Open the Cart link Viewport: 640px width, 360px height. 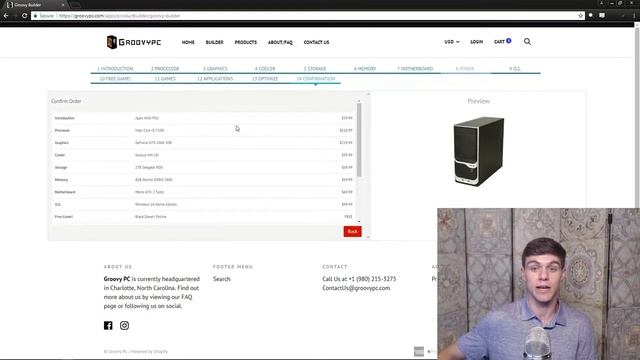499,42
